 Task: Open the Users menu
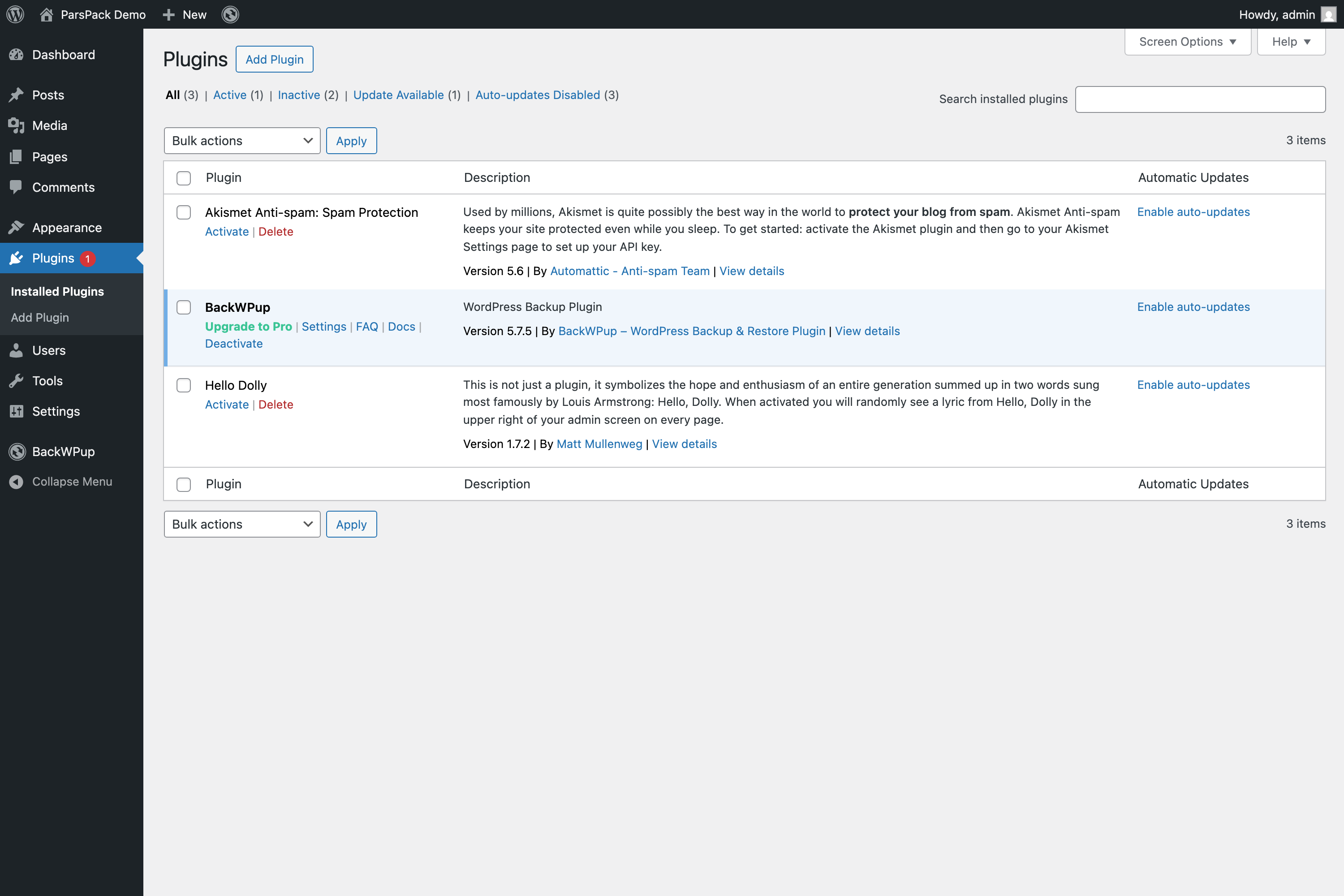[x=71, y=350]
